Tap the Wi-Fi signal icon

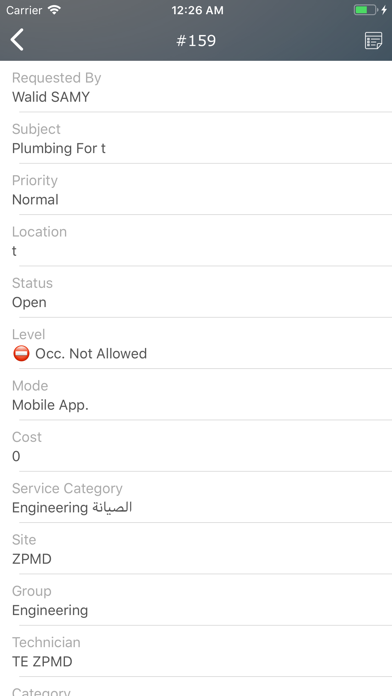click(54, 10)
